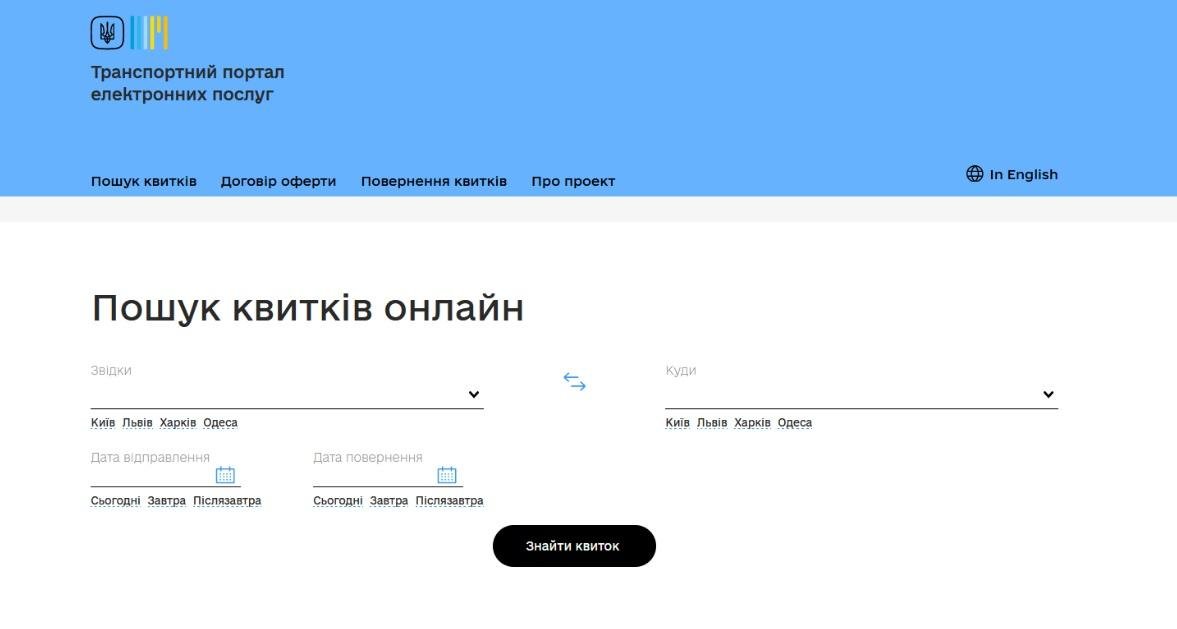Click the swap origin and destination arrows
This screenshot has height=629, width=1177.
click(x=574, y=381)
